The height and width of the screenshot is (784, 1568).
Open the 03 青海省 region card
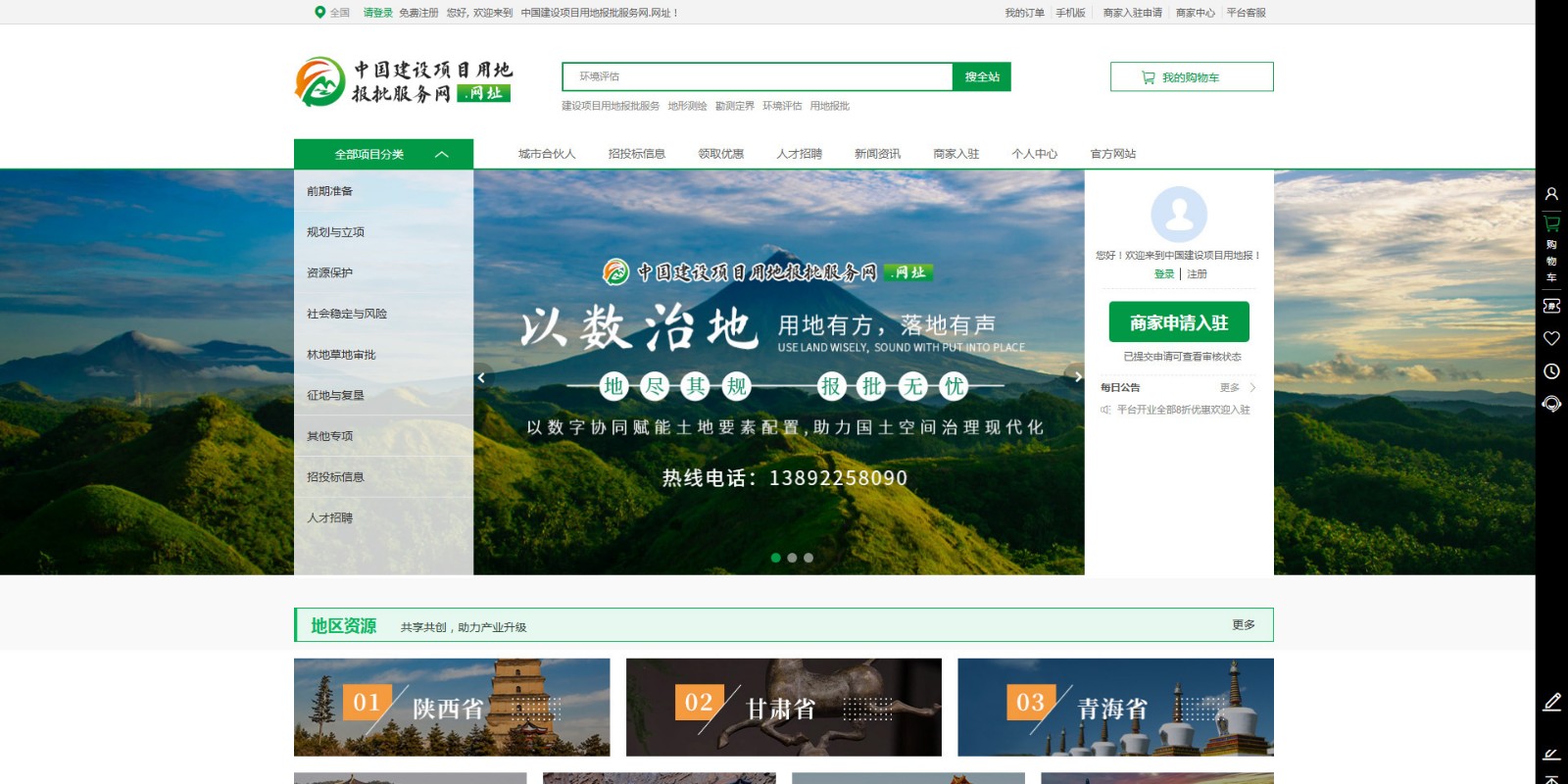coord(1115,707)
